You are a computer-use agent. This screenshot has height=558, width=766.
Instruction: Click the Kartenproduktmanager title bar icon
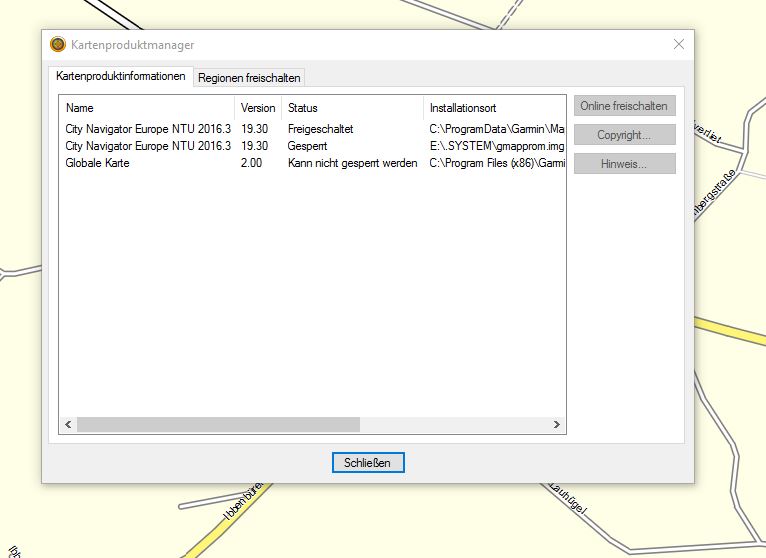[x=58, y=45]
